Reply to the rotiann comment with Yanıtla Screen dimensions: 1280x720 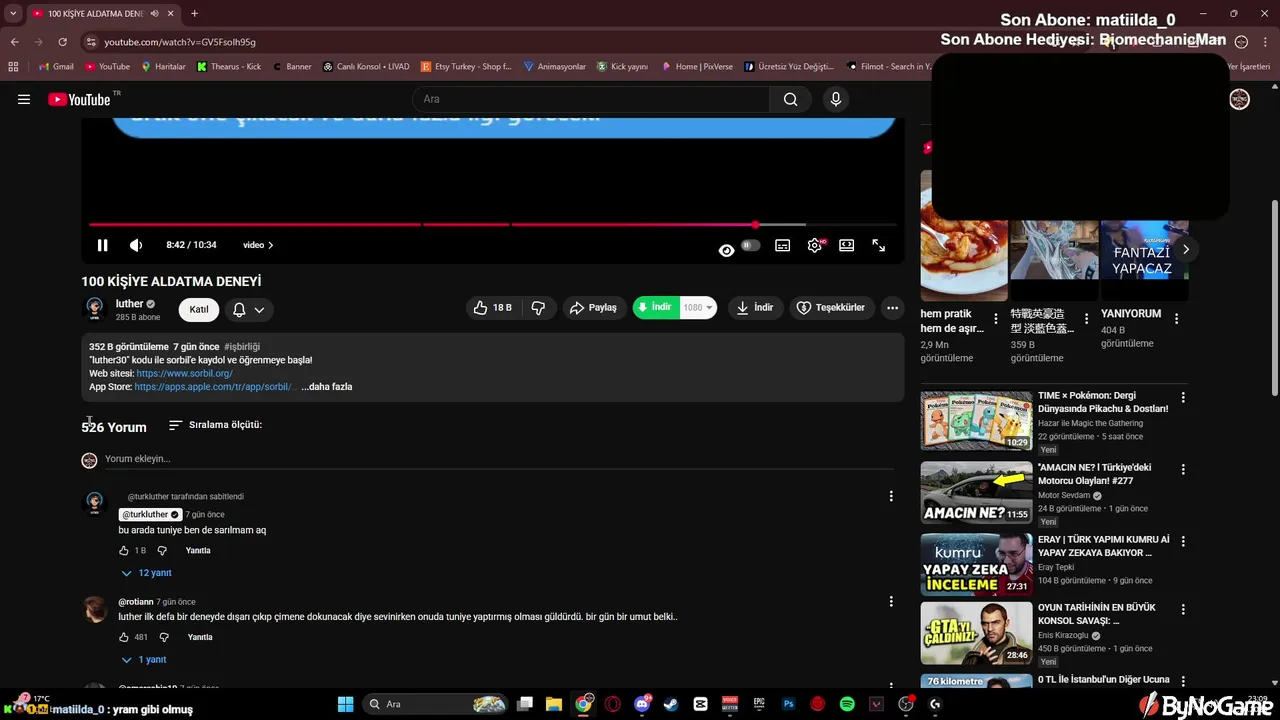[200, 637]
